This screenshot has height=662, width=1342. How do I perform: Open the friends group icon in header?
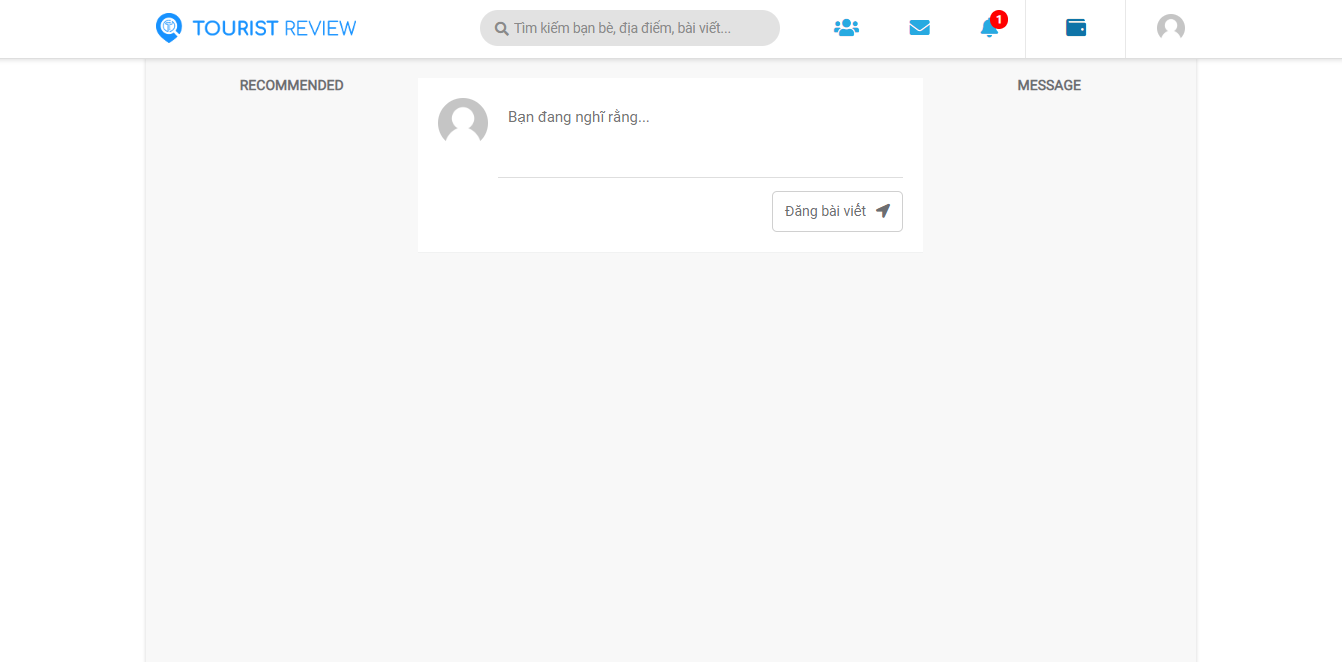(846, 28)
